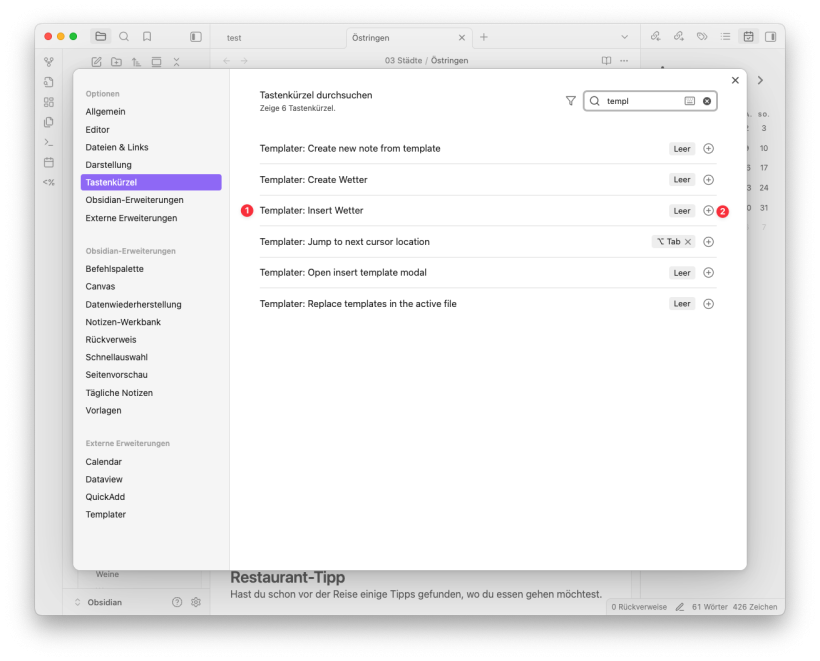Screen dimensions: 820x661
Task: Add hotkey for Open insert template modal
Action: point(708,272)
